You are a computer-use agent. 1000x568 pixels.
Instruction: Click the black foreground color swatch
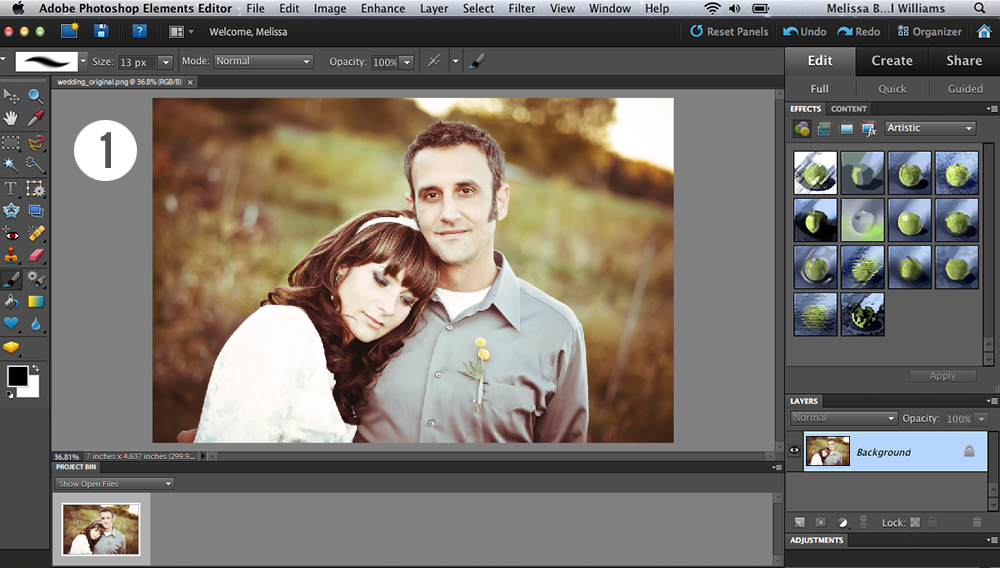coord(18,376)
